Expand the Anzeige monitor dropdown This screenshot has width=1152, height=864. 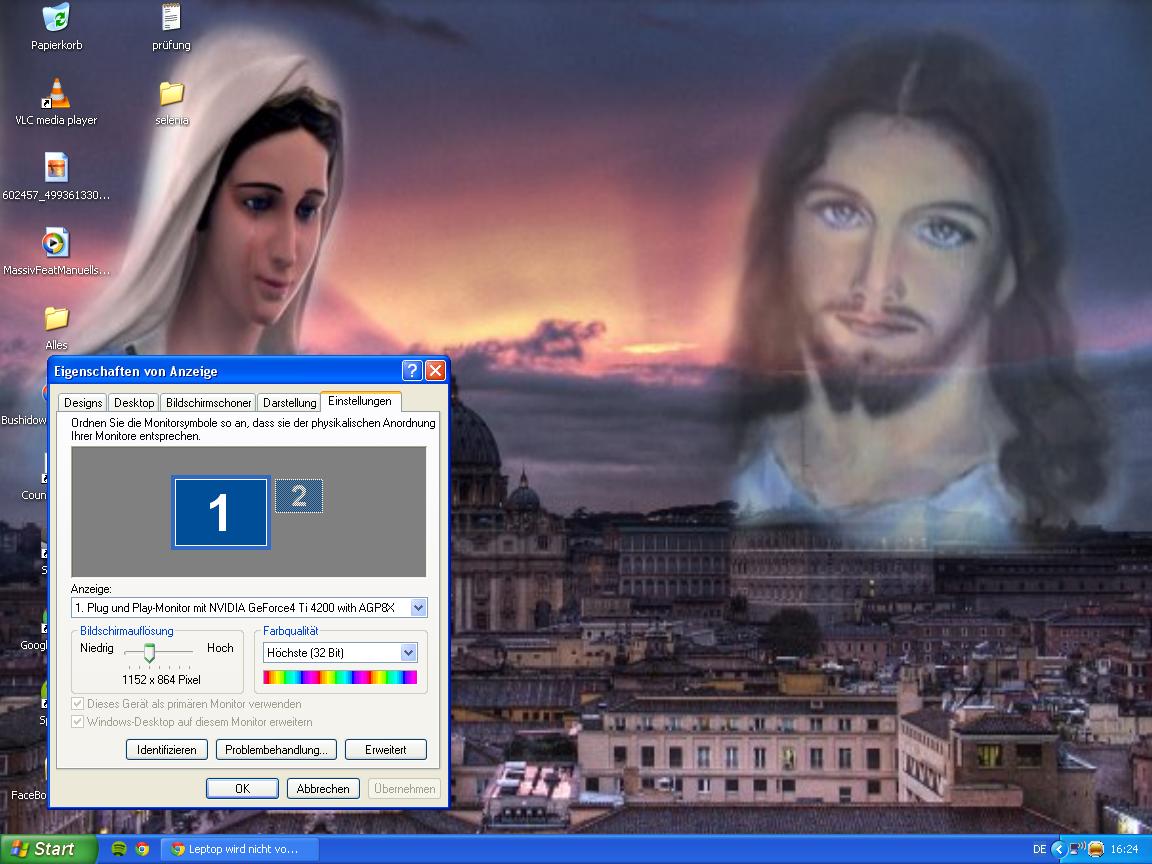click(x=418, y=608)
